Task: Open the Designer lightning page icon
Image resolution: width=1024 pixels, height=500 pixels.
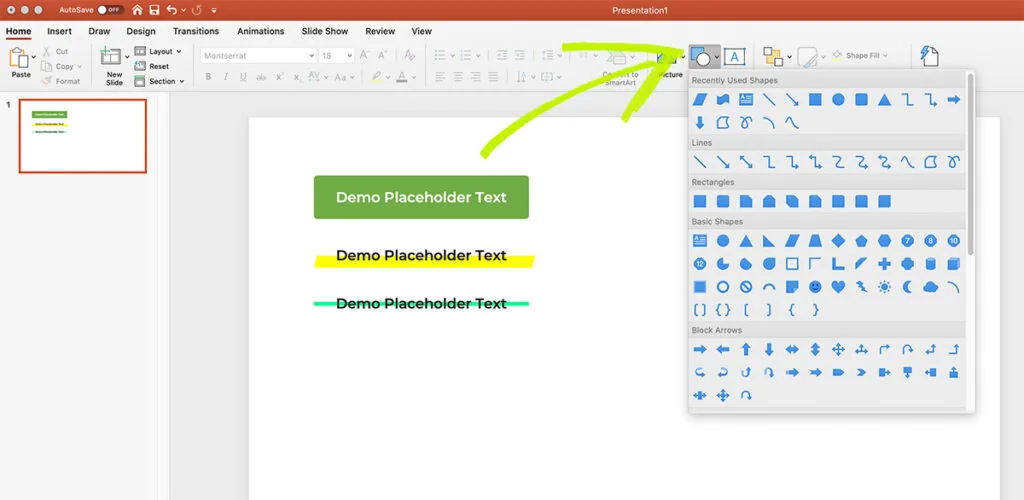Action: coord(929,56)
